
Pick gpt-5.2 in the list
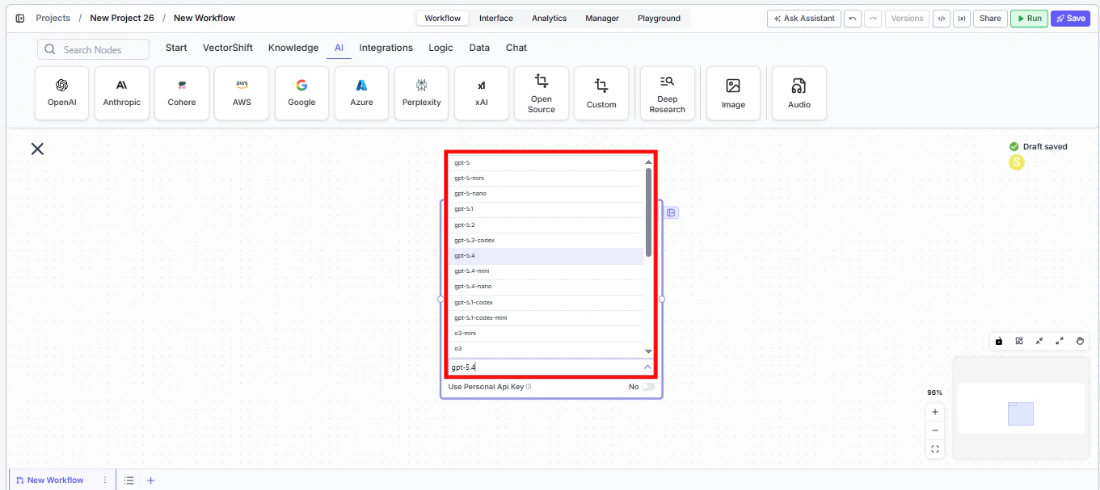point(546,225)
